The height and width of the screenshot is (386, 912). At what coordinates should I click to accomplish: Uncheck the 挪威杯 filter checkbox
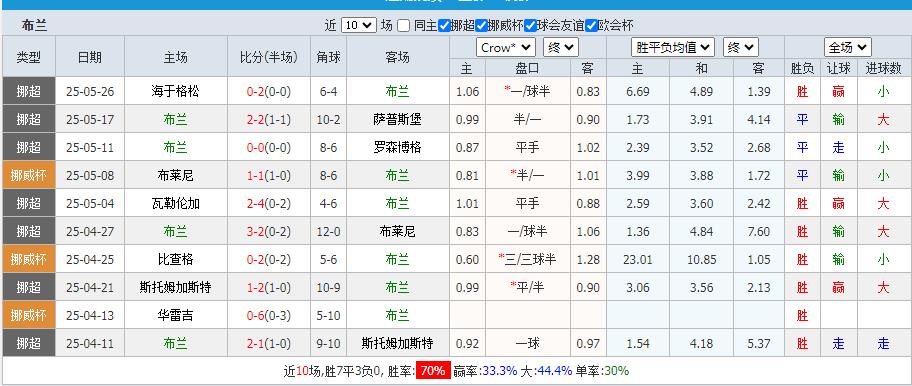pyautogui.click(x=481, y=26)
